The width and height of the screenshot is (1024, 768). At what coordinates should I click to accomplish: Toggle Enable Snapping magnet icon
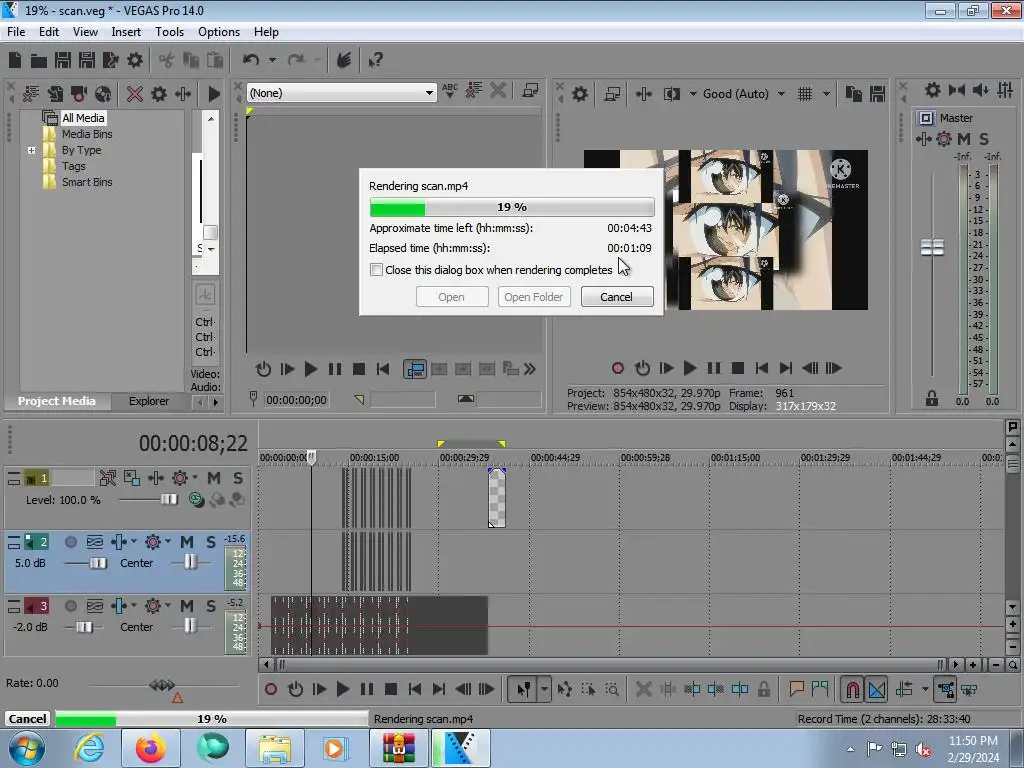point(852,689)
